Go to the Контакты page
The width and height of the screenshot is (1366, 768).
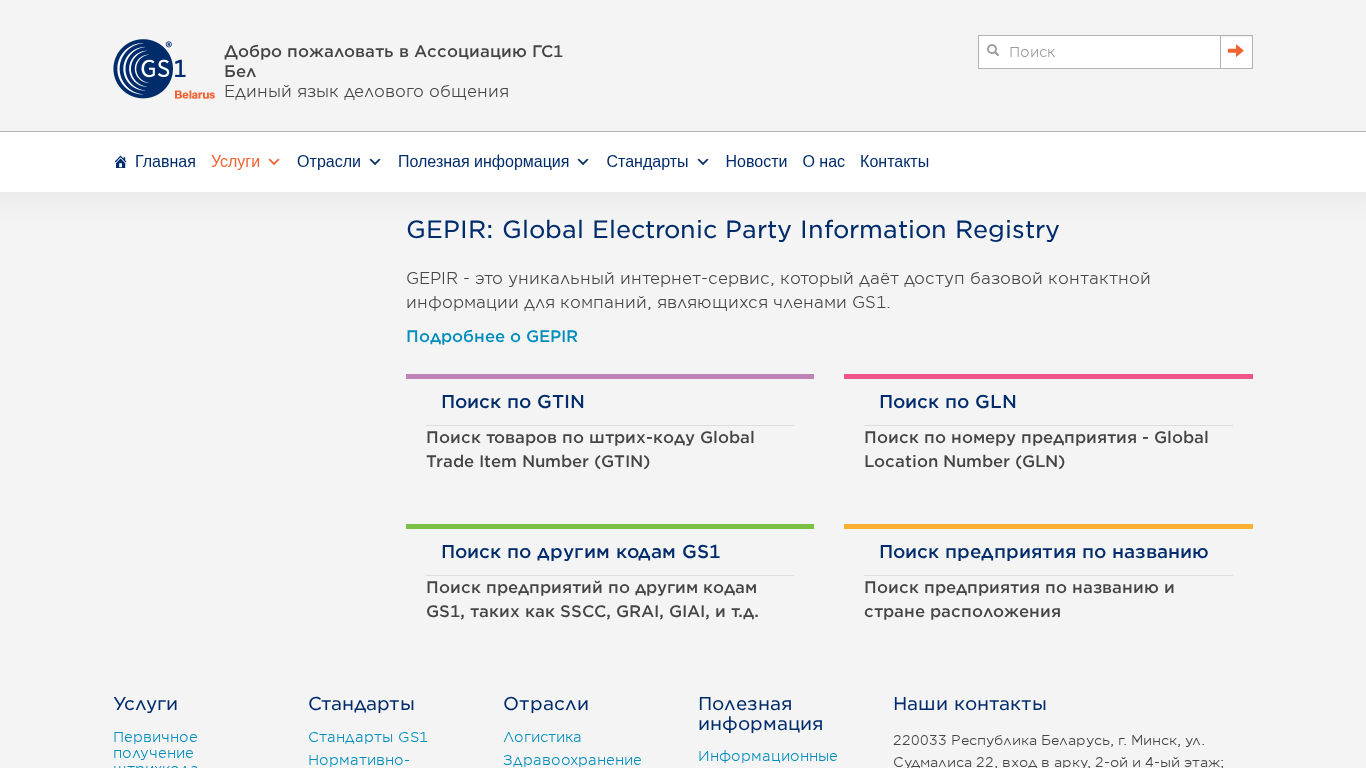894,162
